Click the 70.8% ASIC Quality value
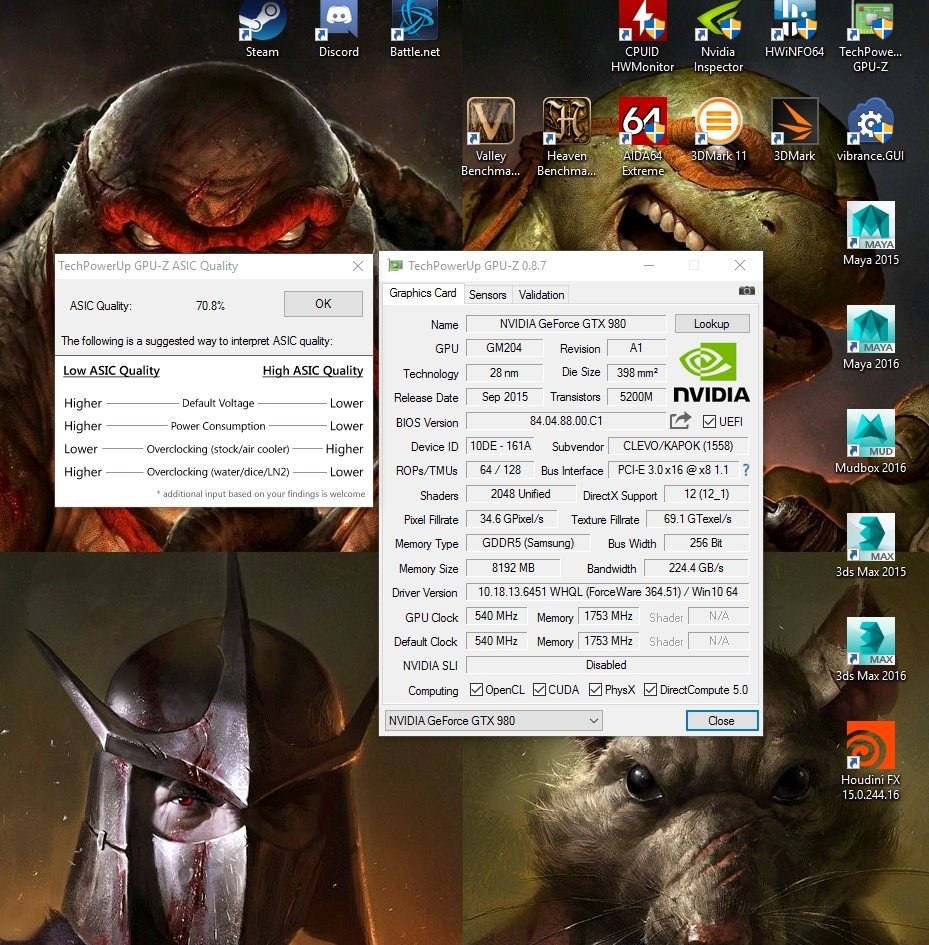929x945 pixels. 210,306
